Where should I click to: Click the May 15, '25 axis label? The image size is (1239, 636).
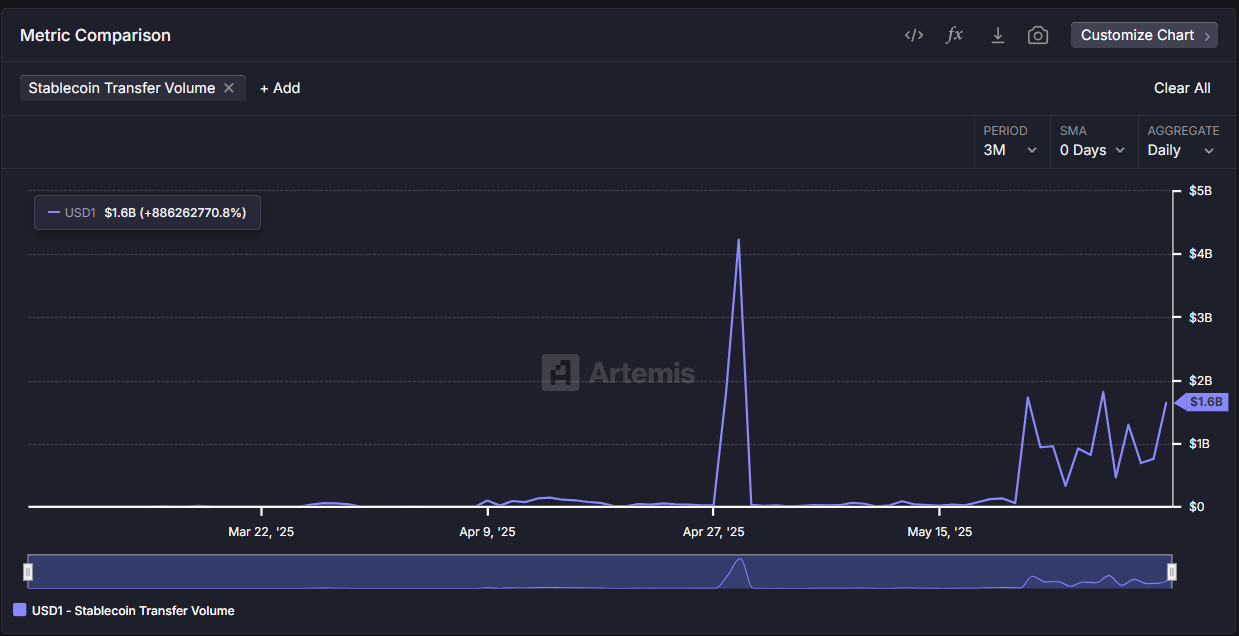tap(939, 532)
